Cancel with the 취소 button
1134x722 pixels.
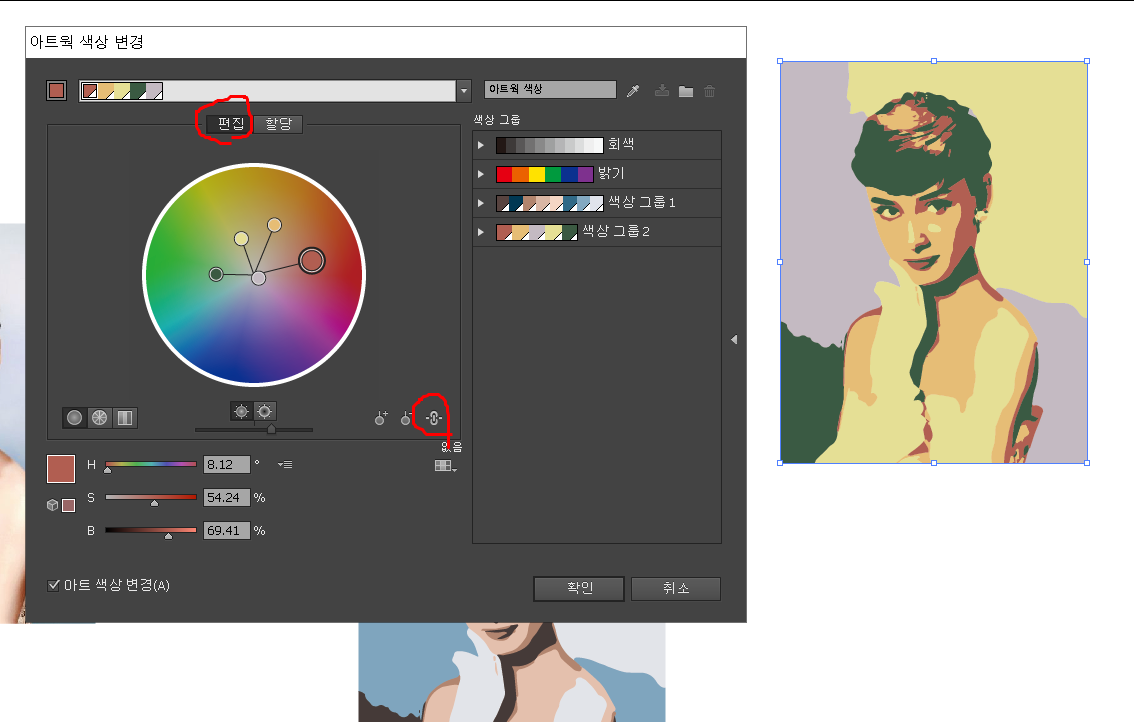[675, 588]
